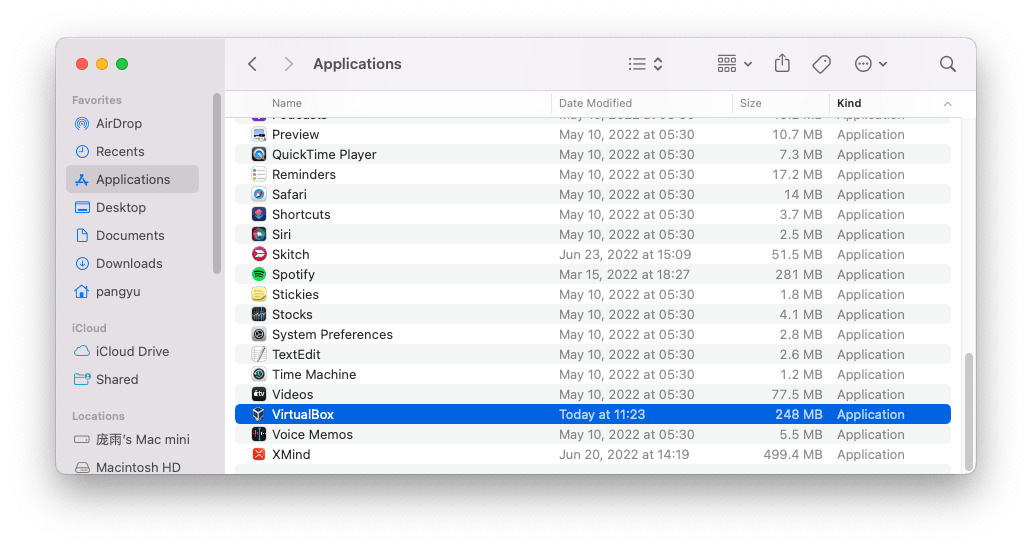Sort by the Name column

click(x=287, y=103)
